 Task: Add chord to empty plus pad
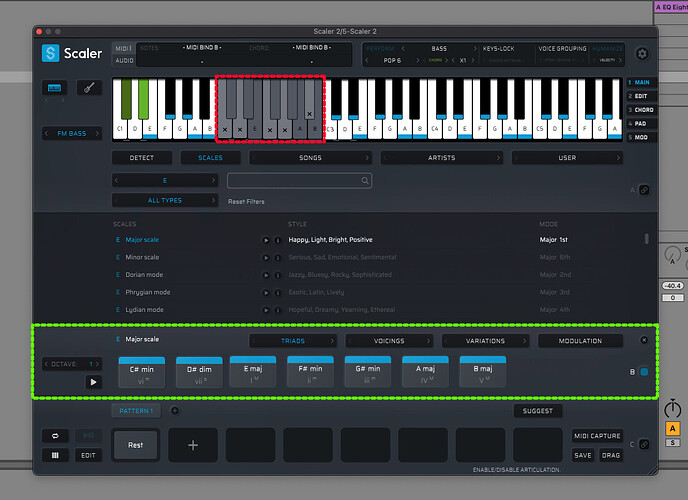193,445
